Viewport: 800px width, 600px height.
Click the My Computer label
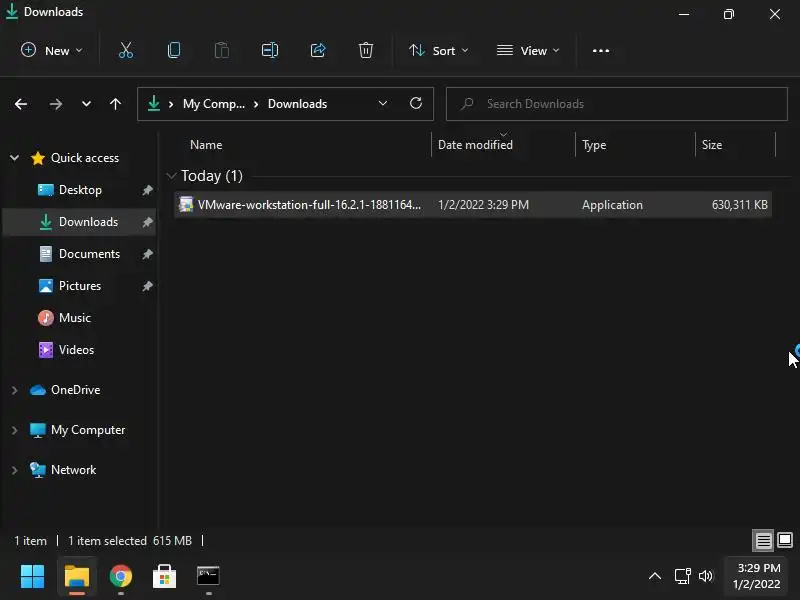click(x=88, y=430)
